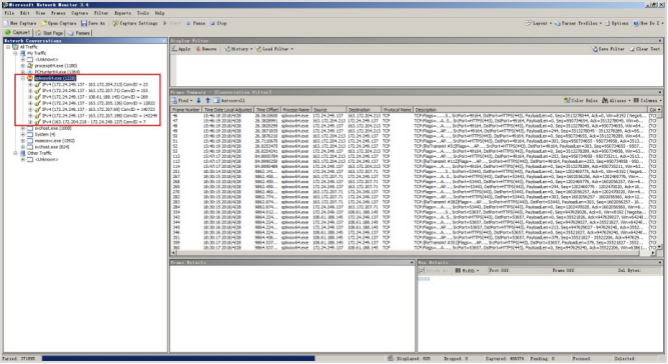Sort by the Time Offset column header

(268, 110)
